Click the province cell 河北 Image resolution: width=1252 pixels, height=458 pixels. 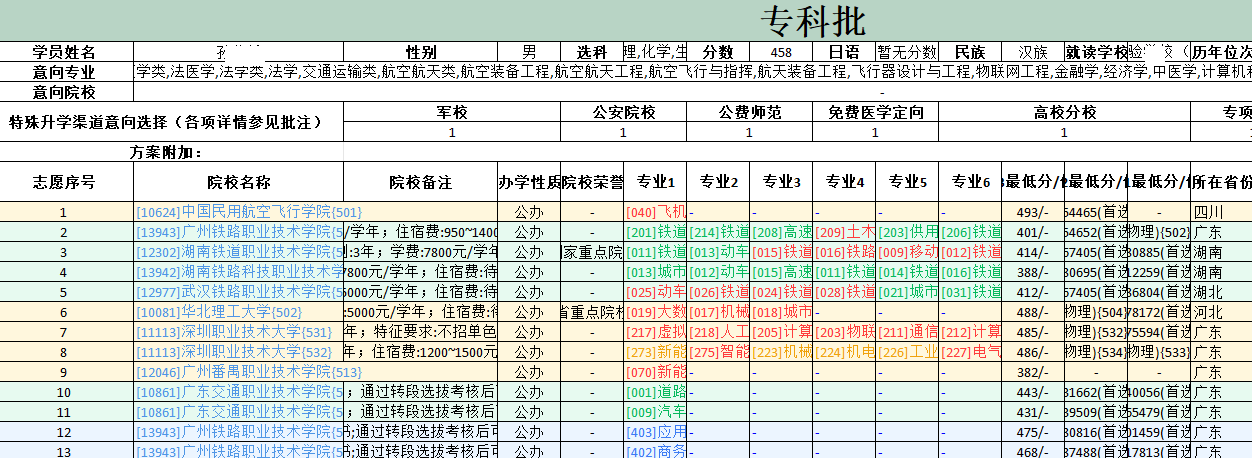tap(1221, 312)
